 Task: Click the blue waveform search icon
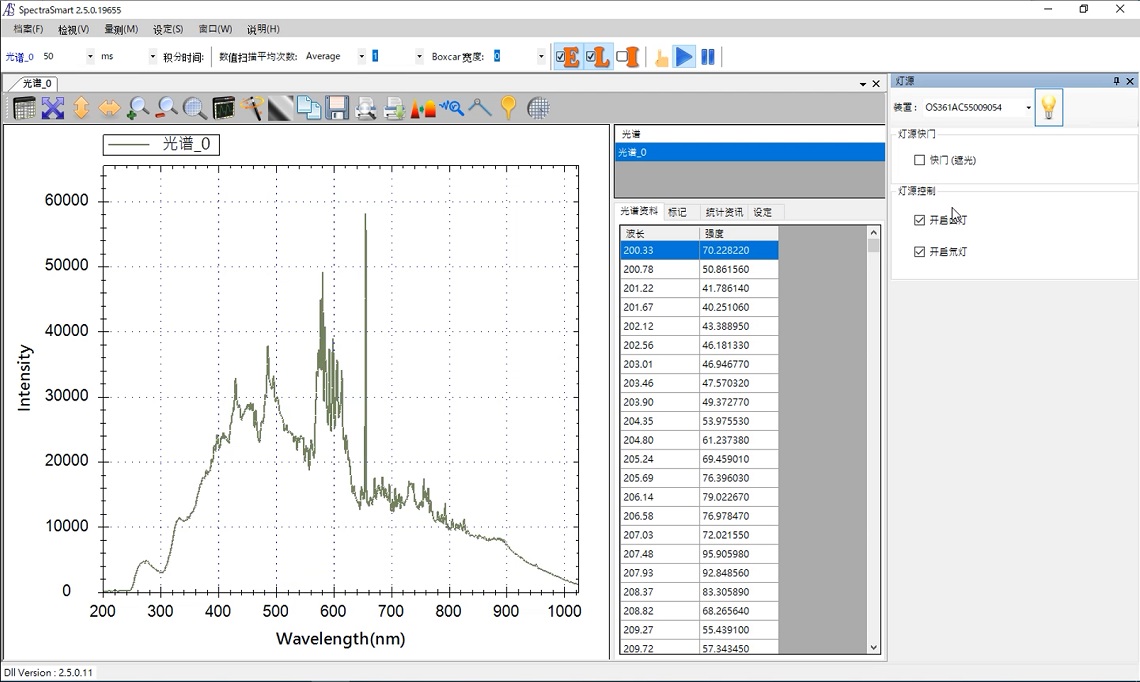click(x=451, y=108)
